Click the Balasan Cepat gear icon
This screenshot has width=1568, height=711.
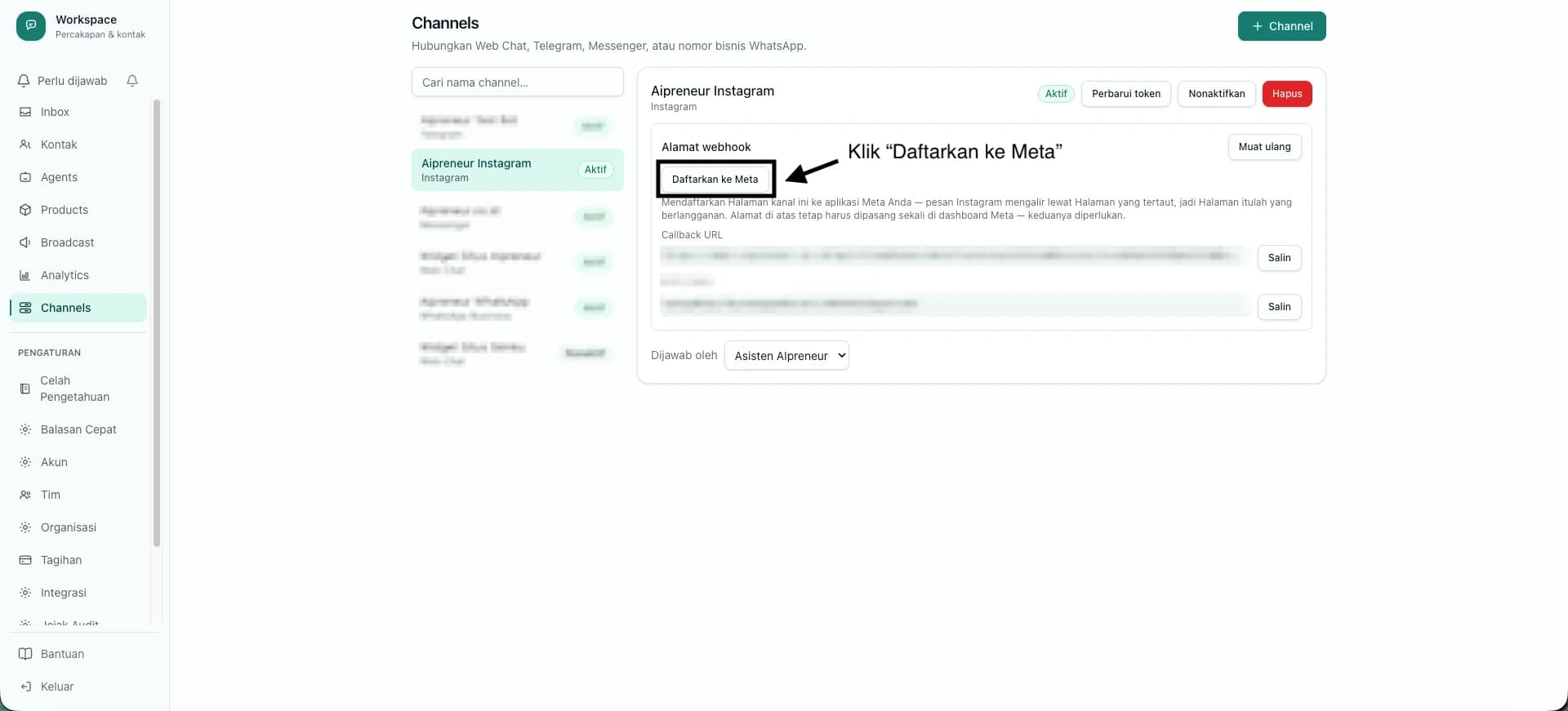[x=25, y=429]
